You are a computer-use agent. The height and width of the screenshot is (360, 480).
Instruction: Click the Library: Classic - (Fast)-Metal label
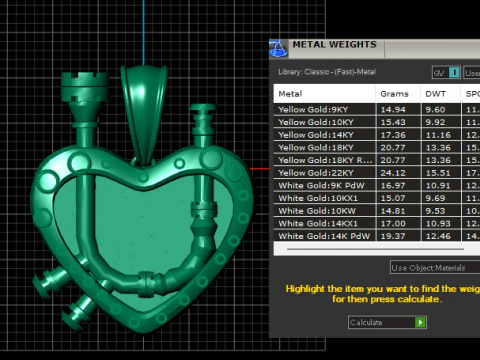pyautogui.click(x=327, y=72)
